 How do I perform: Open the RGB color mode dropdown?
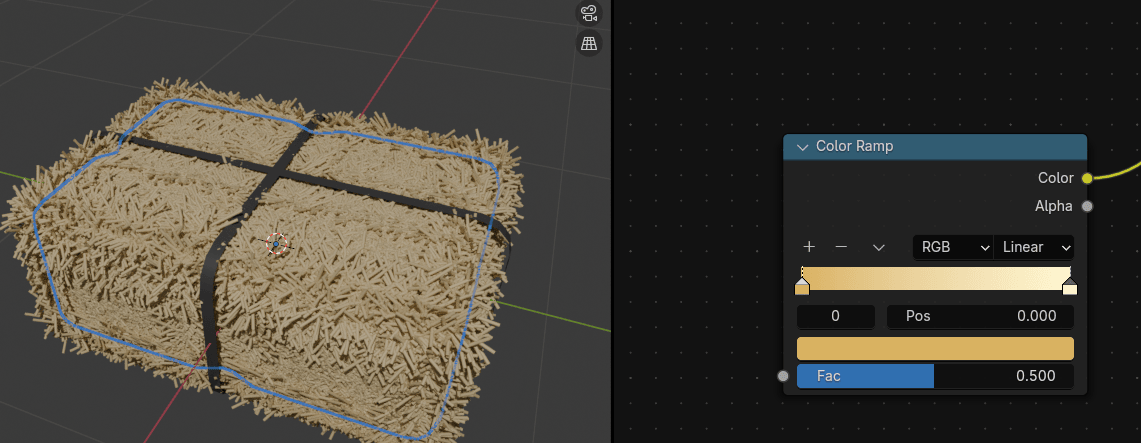point(951,247)
